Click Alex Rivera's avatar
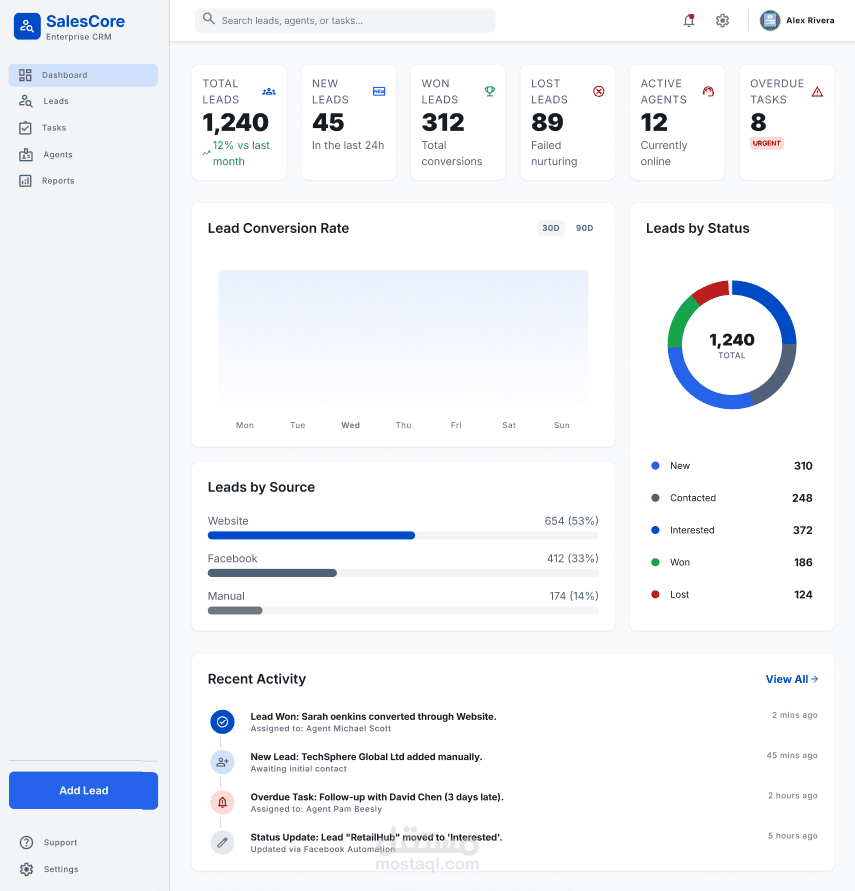 tap(770, 20)
